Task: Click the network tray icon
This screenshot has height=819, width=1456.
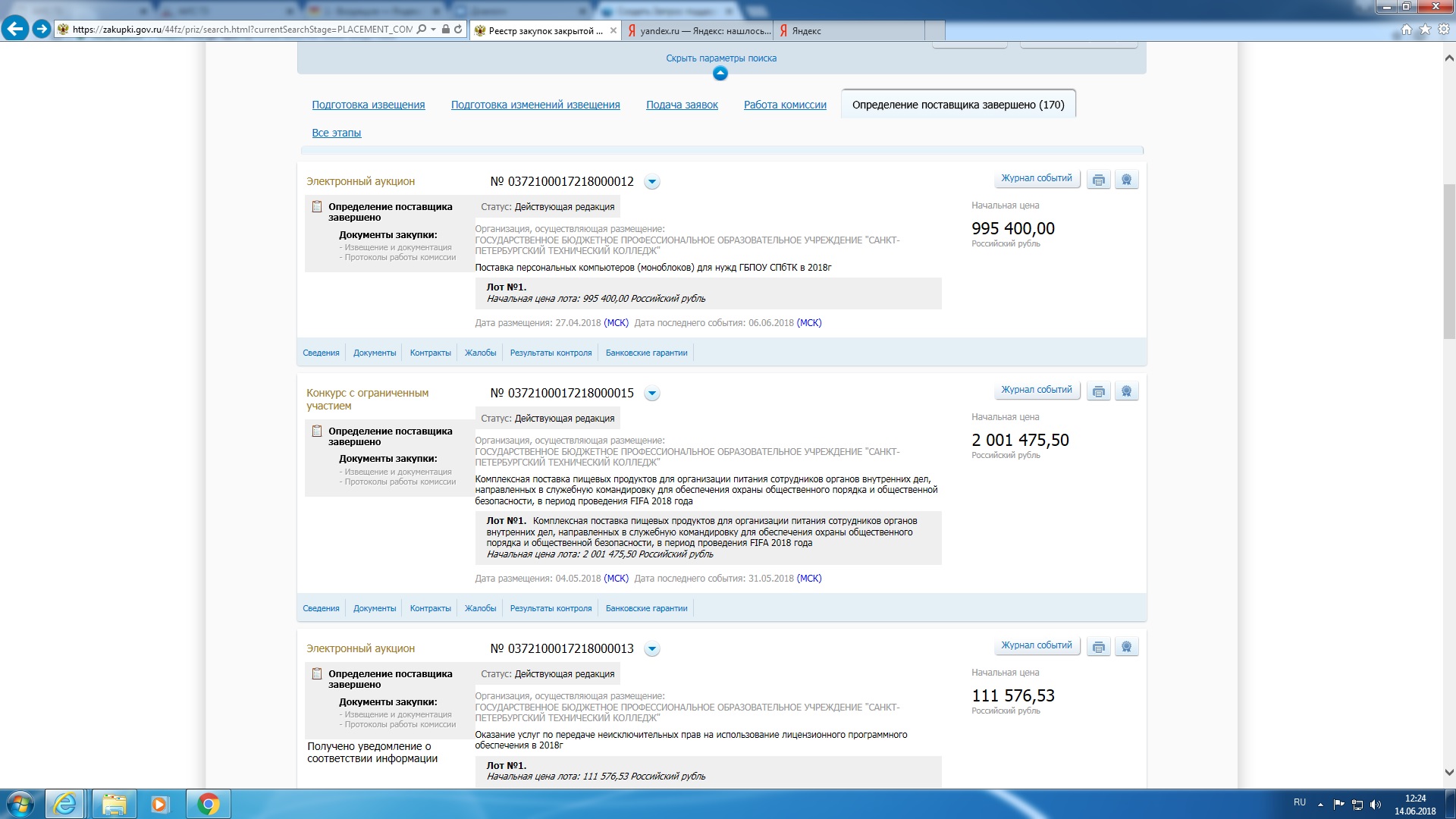Action: pyautogui.click(x=1357, y=804)
